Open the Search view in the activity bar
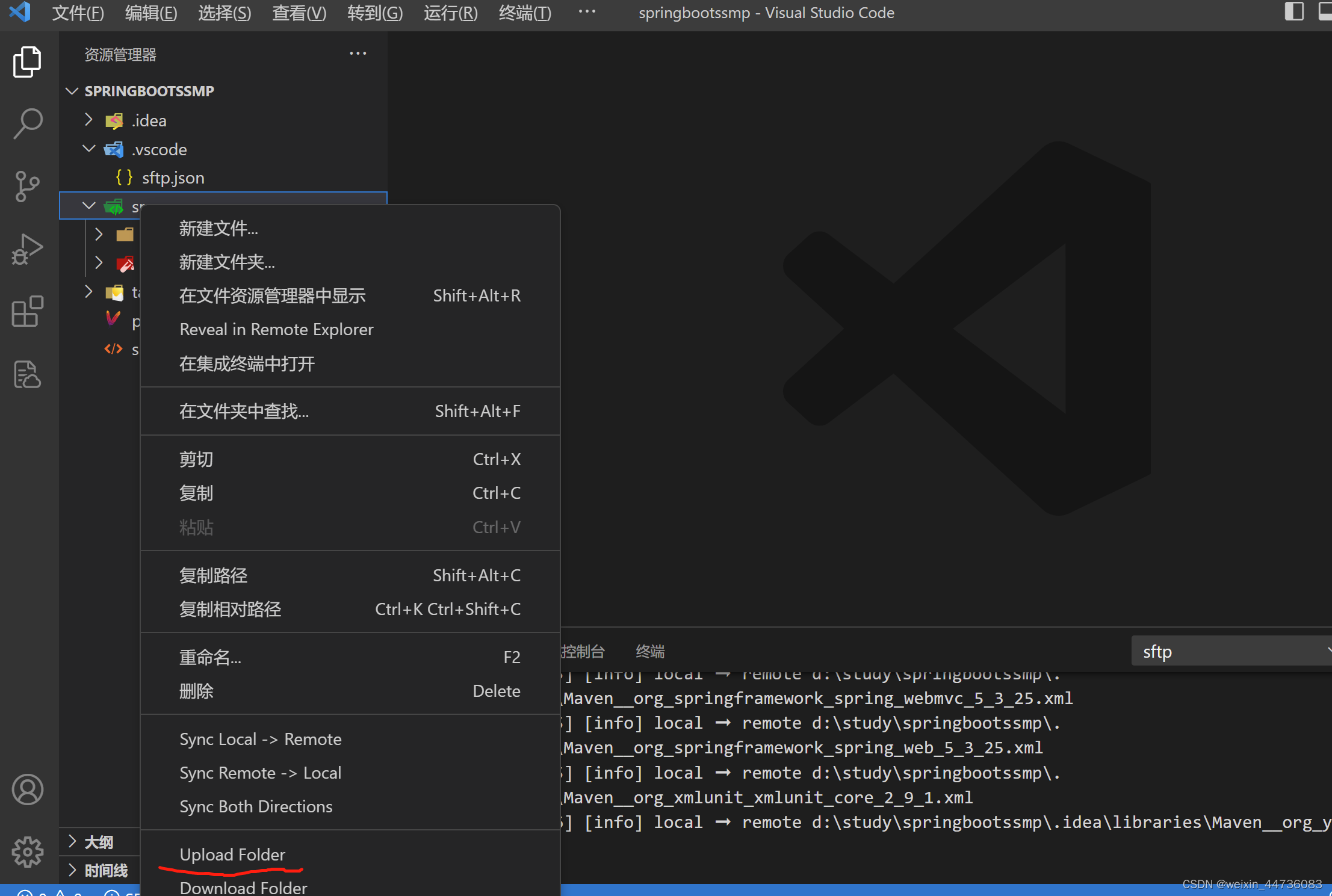The height and width of the screenshot is (896, 1332). coord(27,123)
